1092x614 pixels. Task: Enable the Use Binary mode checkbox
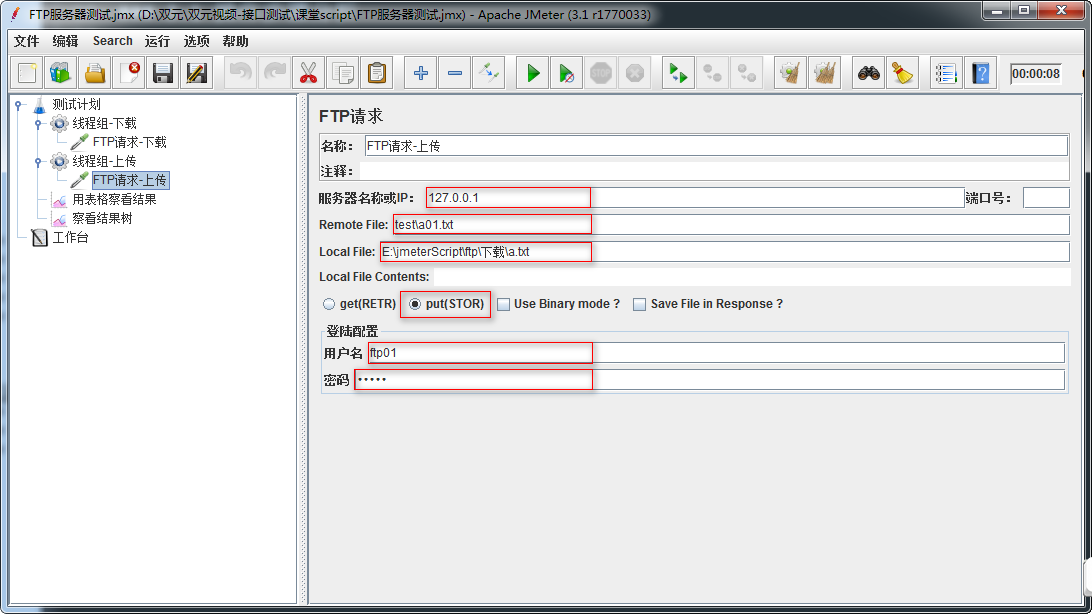504,304
